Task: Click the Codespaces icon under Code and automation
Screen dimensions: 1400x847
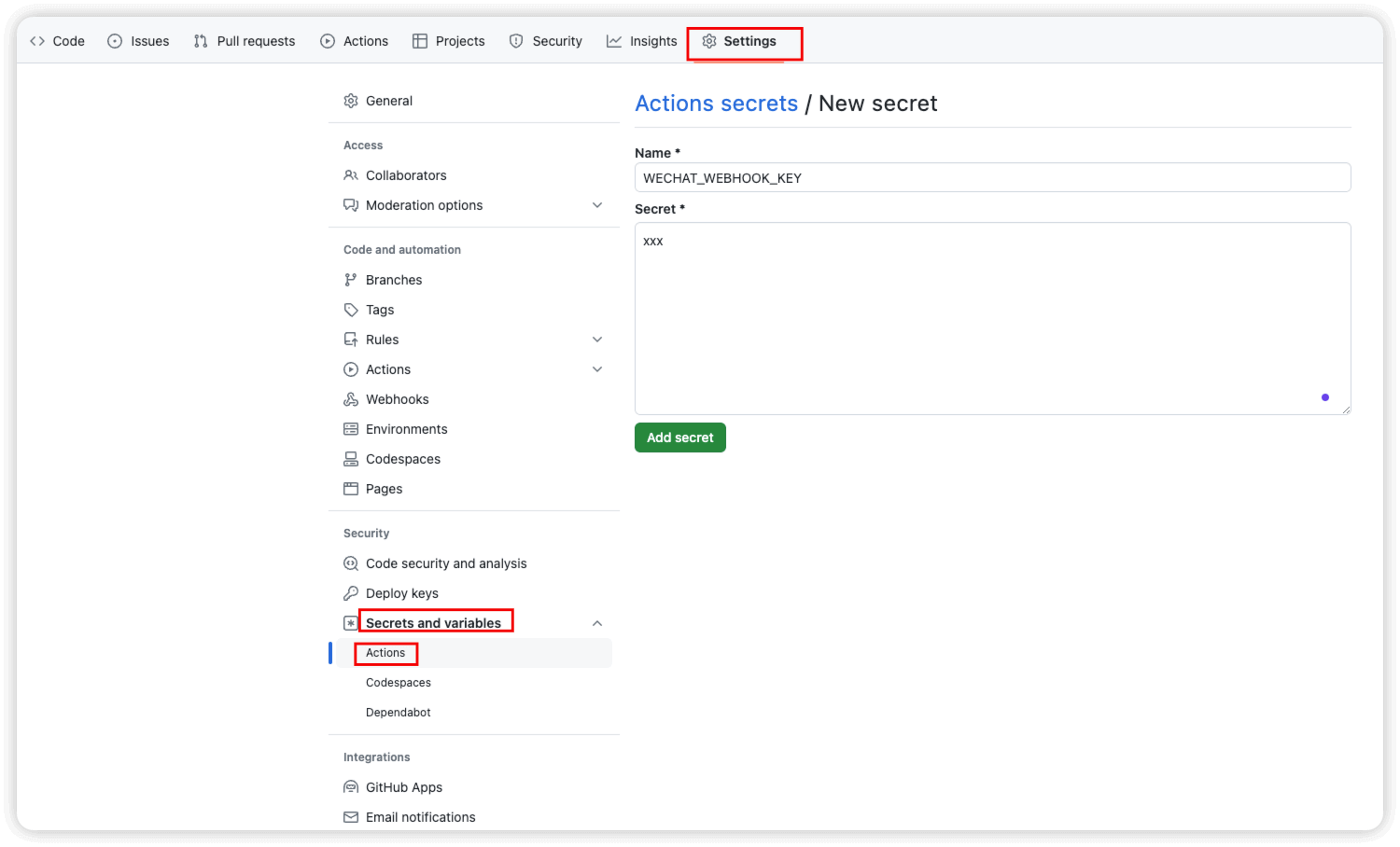Action: point(351,459)
